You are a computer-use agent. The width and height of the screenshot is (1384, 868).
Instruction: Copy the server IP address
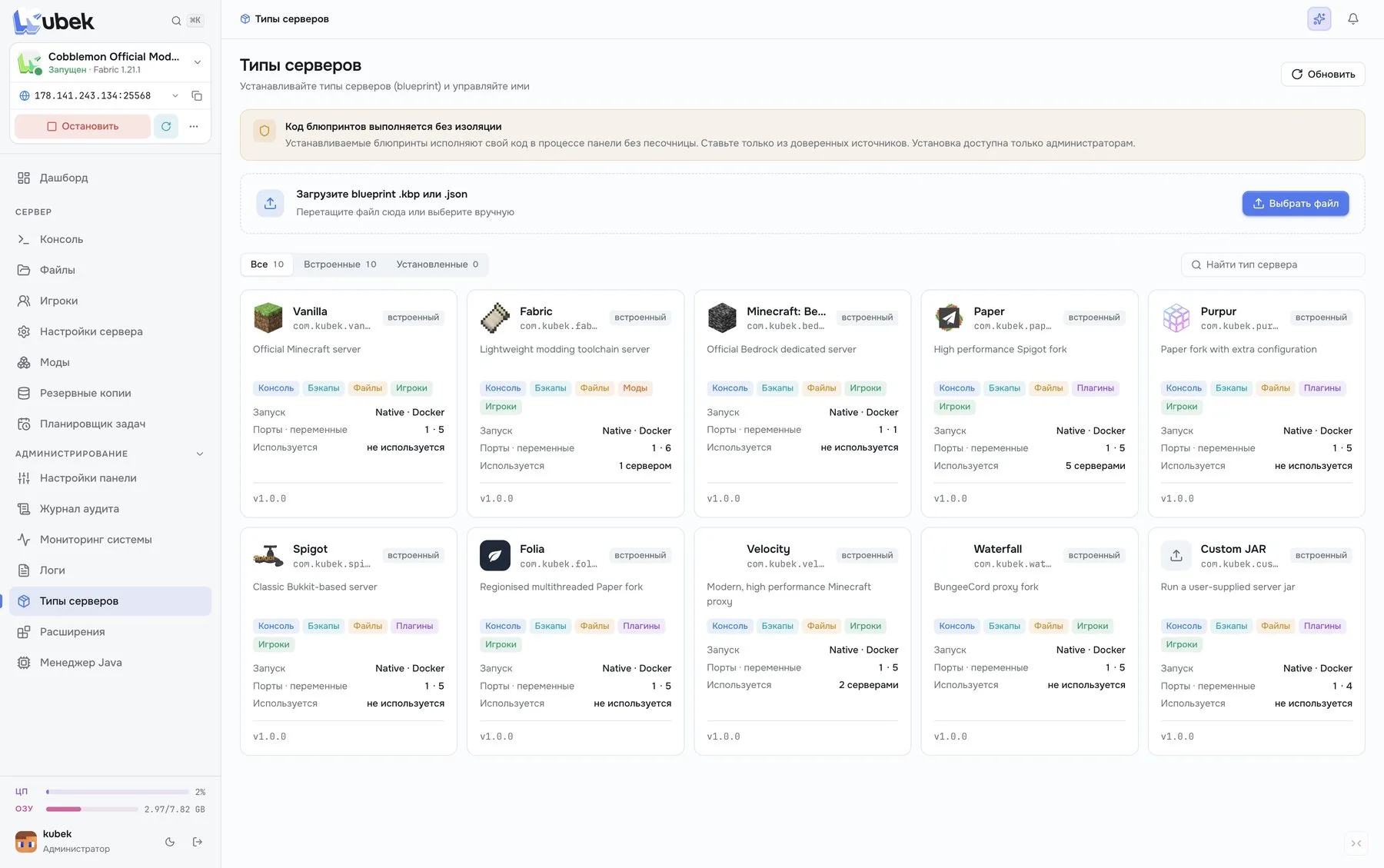coord(197,96)
